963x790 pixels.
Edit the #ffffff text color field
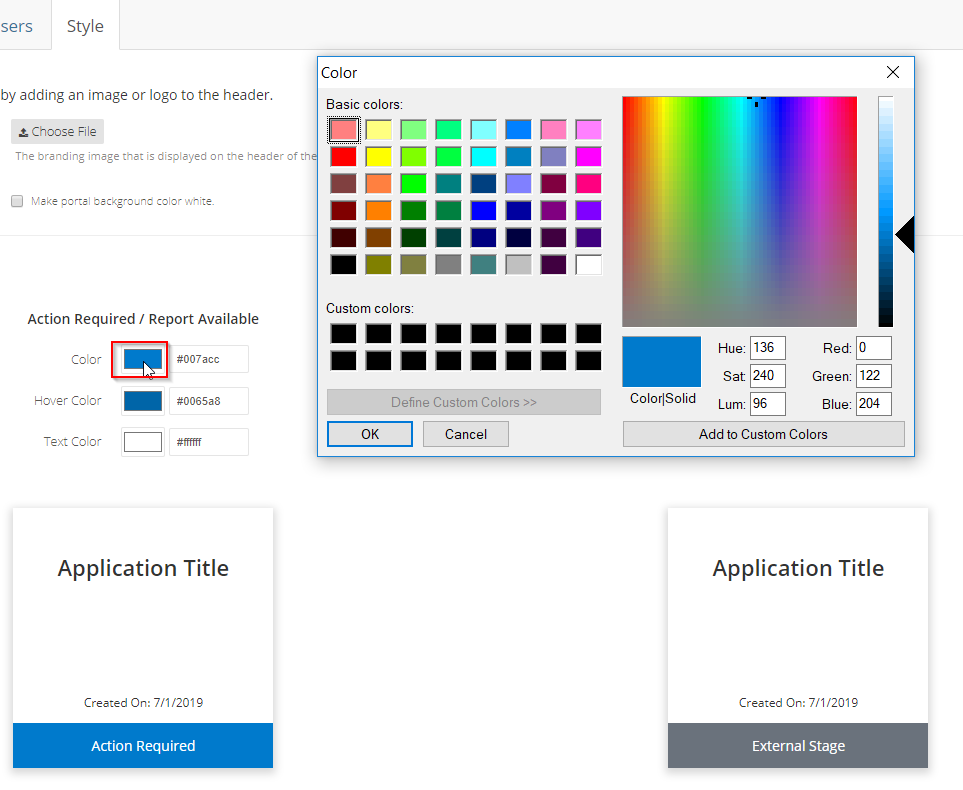coord(209,442)
